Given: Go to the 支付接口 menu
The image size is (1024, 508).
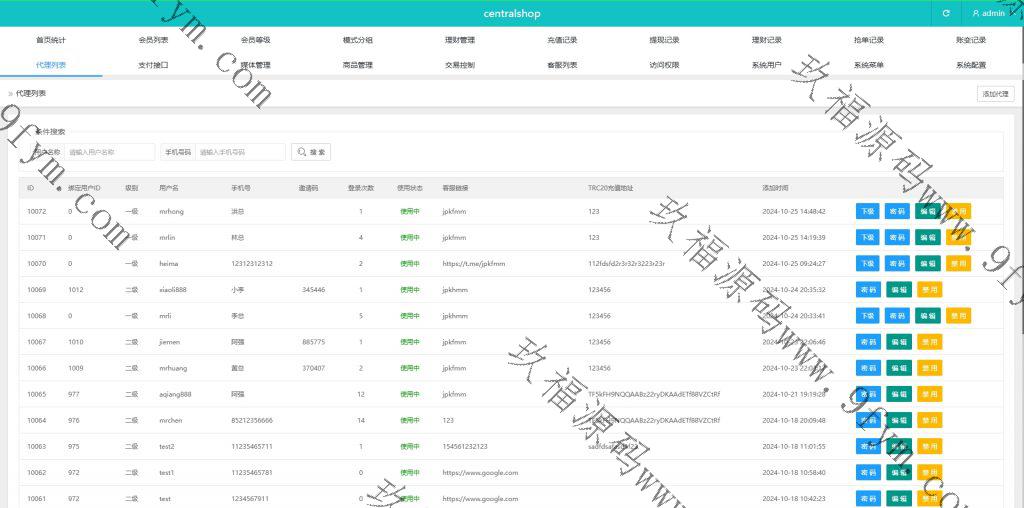Looking at the screenshot, I should click(x=153, y=65).
